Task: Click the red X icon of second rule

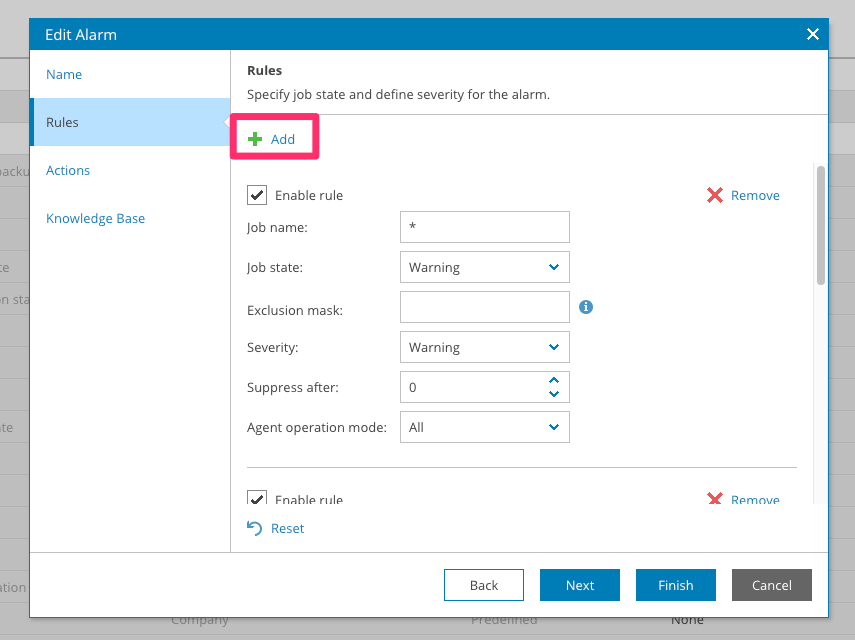Action: pos(715,499)
